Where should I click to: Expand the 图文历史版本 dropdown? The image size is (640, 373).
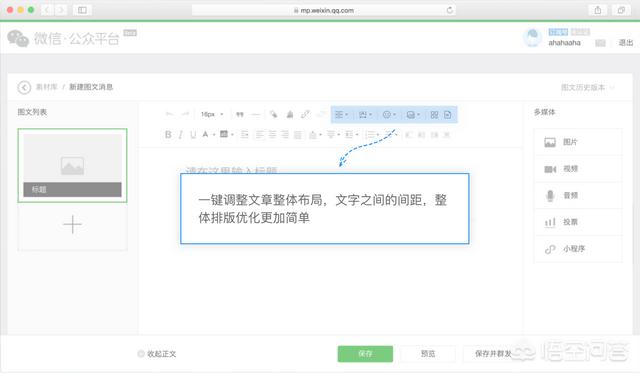pyautogui.click(x=587, y=87)
